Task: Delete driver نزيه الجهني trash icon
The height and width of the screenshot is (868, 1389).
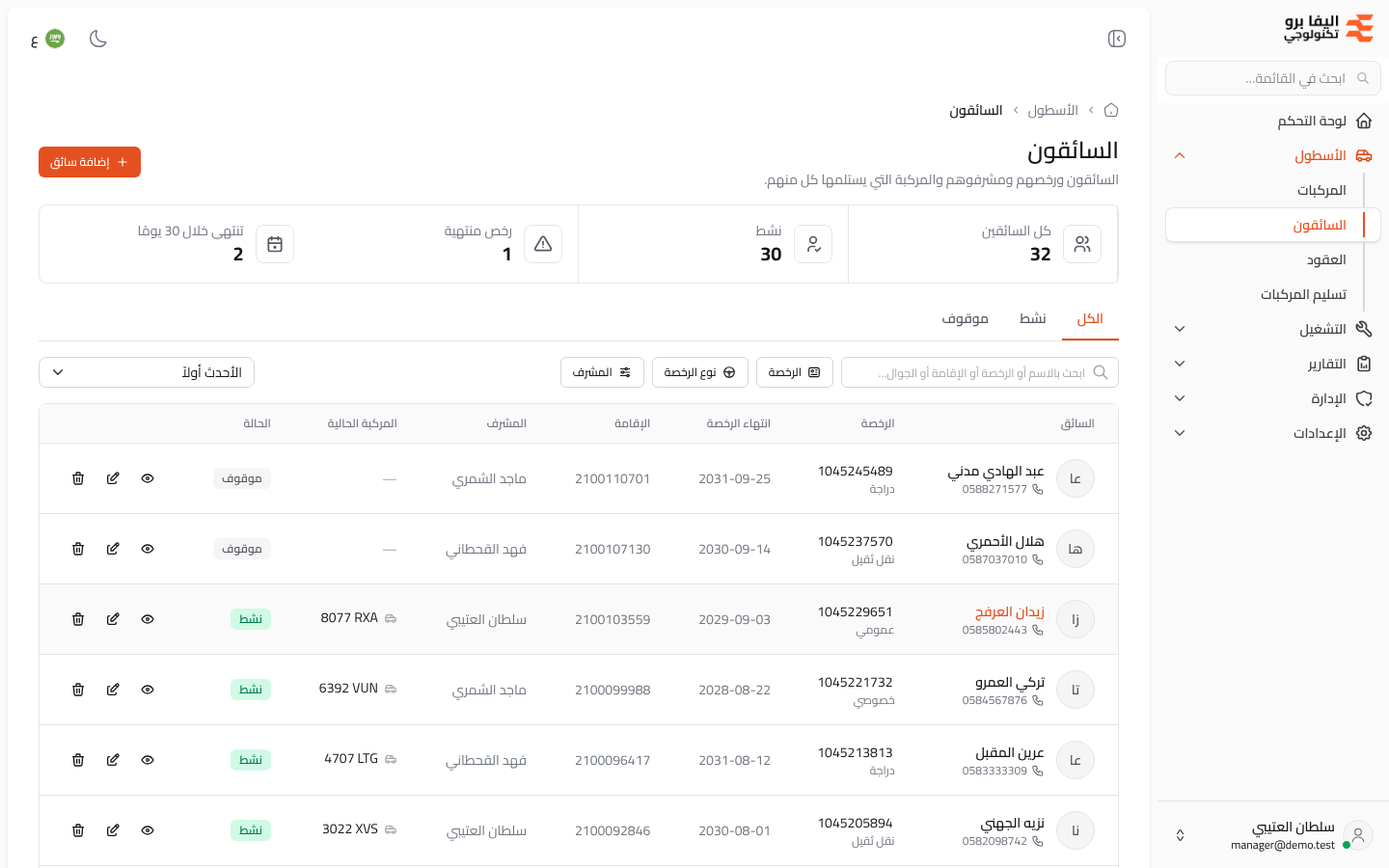Action: pos(78,830)
